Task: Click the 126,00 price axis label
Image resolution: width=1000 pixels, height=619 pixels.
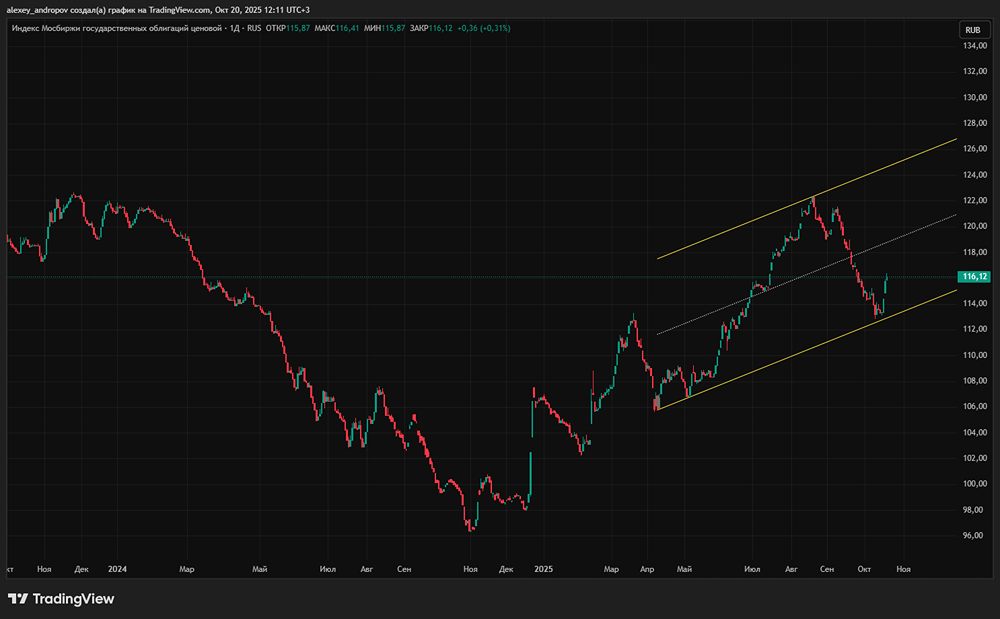Action: [975, 149]
